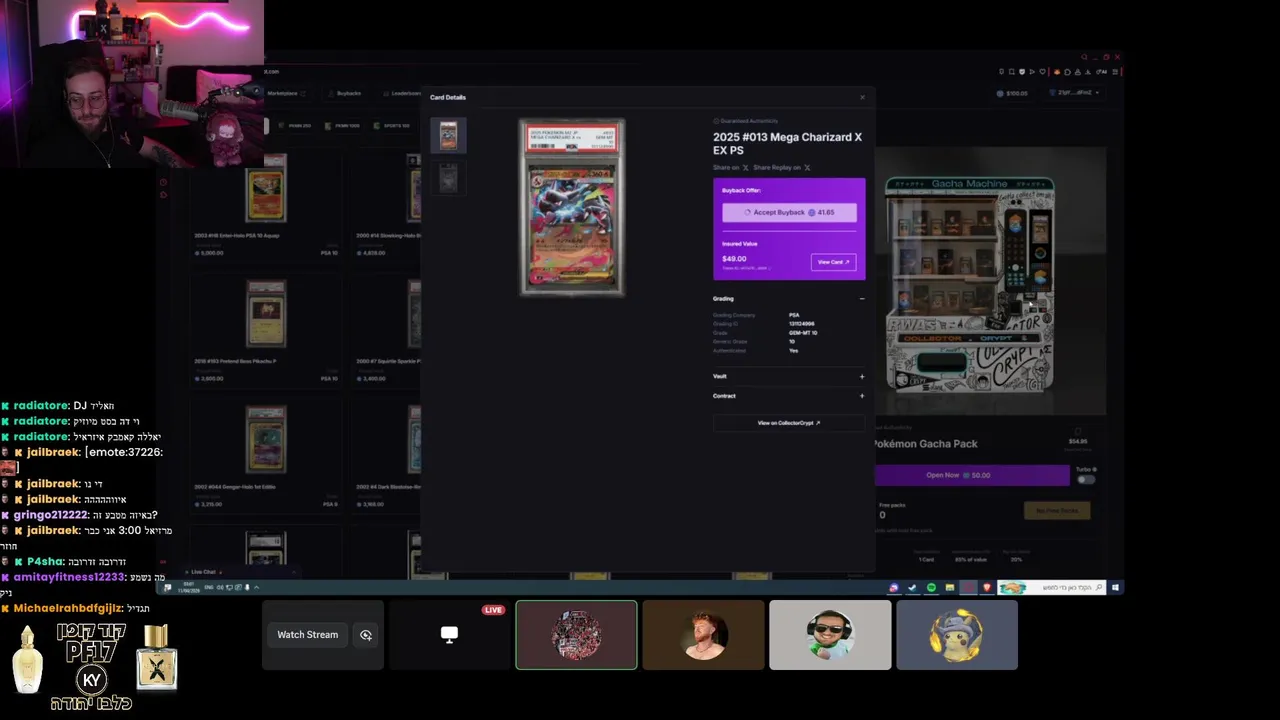Click the GEM-MT 10 grade value
Viewport: 1280px width, 720px height.
pyautogui.click(x=803, y=333)
